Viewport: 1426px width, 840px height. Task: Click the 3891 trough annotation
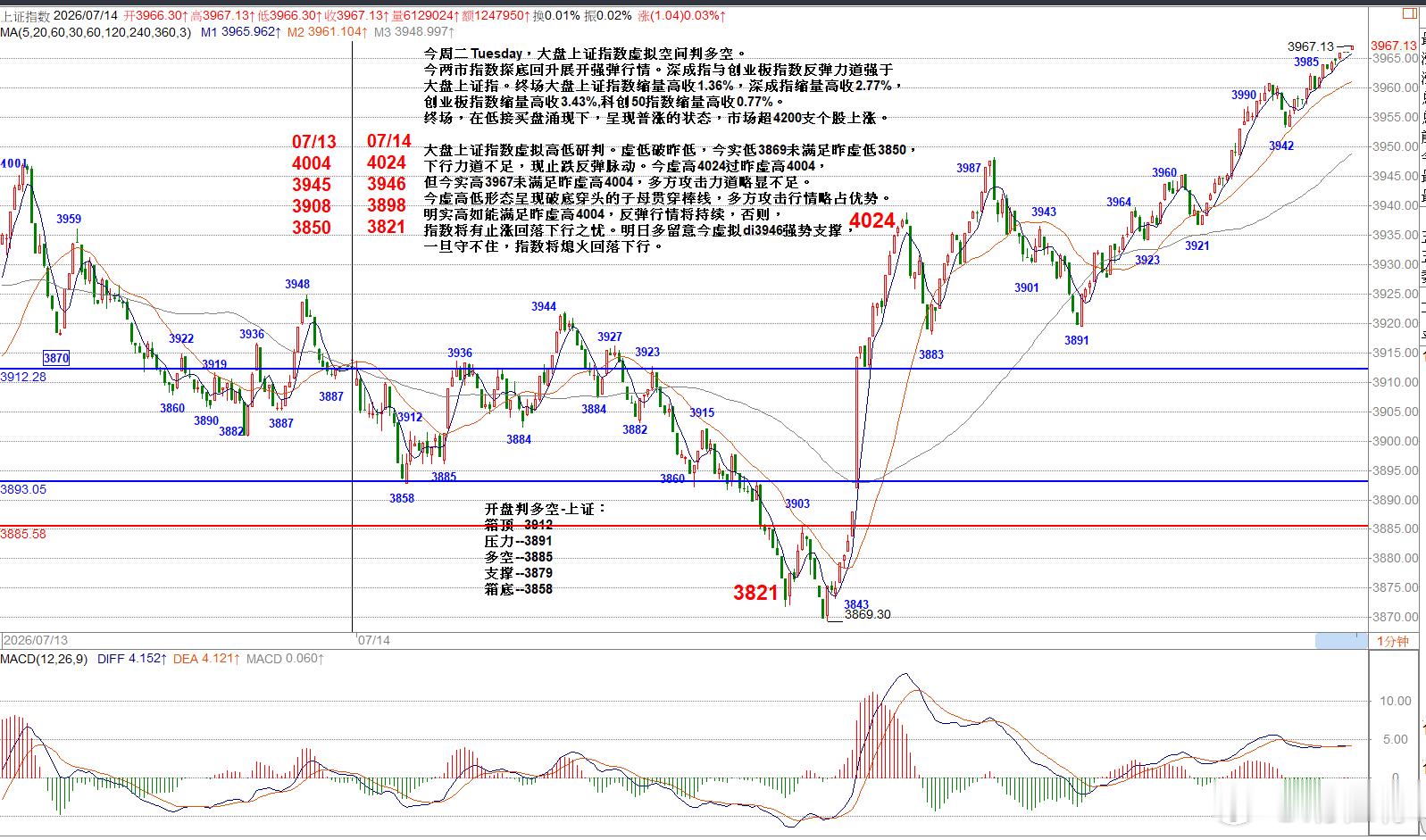click(1077, 340)
